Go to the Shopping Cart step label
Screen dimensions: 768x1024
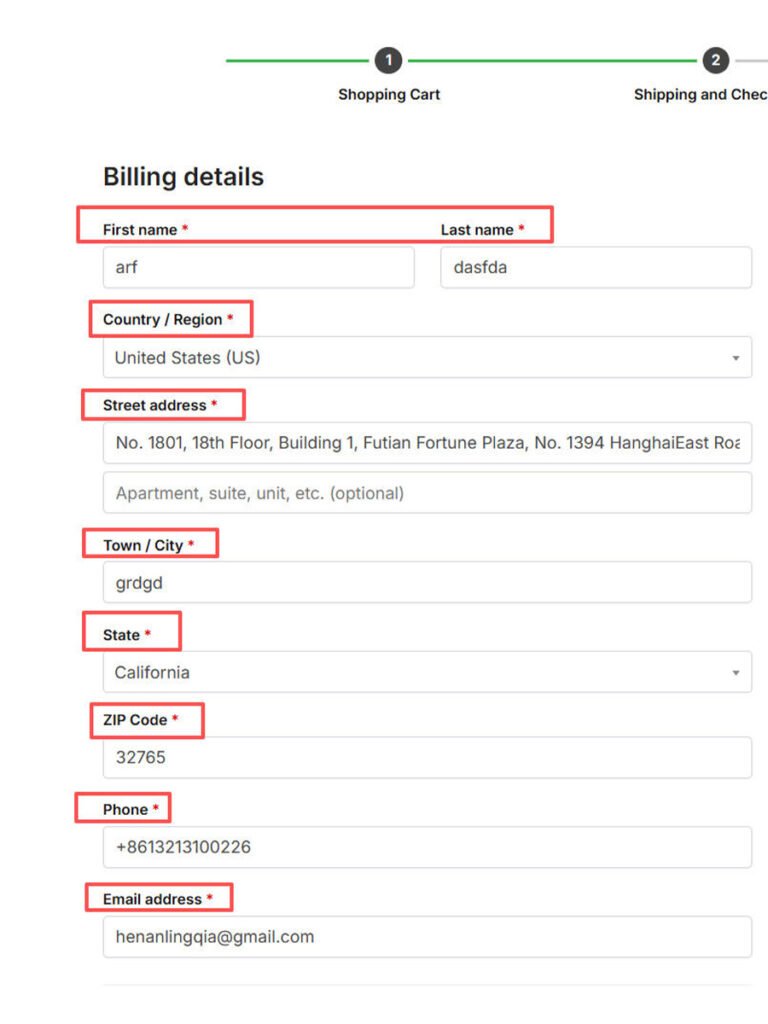pos(389,95)
